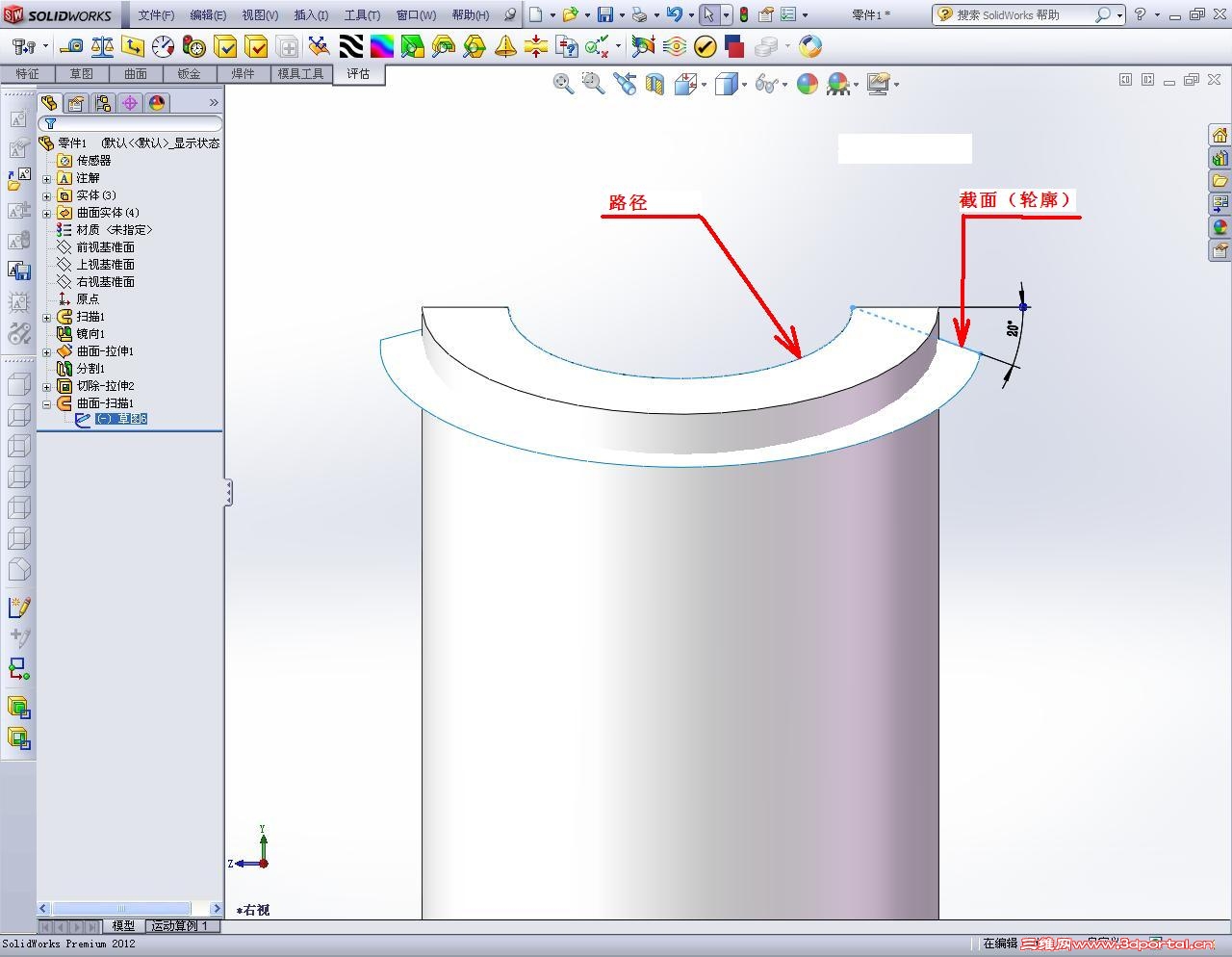The width and height of the screenshot is (1232, 957).
Task: Launch the DFMXpress check icon
Action: pos(705,46)
